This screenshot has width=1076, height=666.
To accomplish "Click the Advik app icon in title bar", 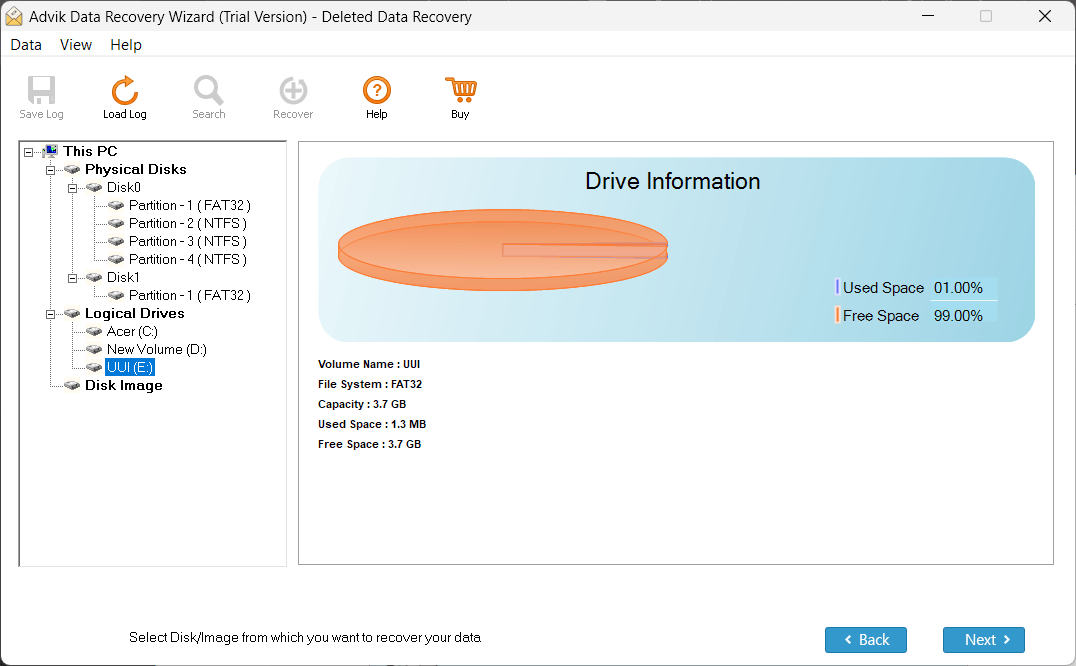I will point(14,16).
